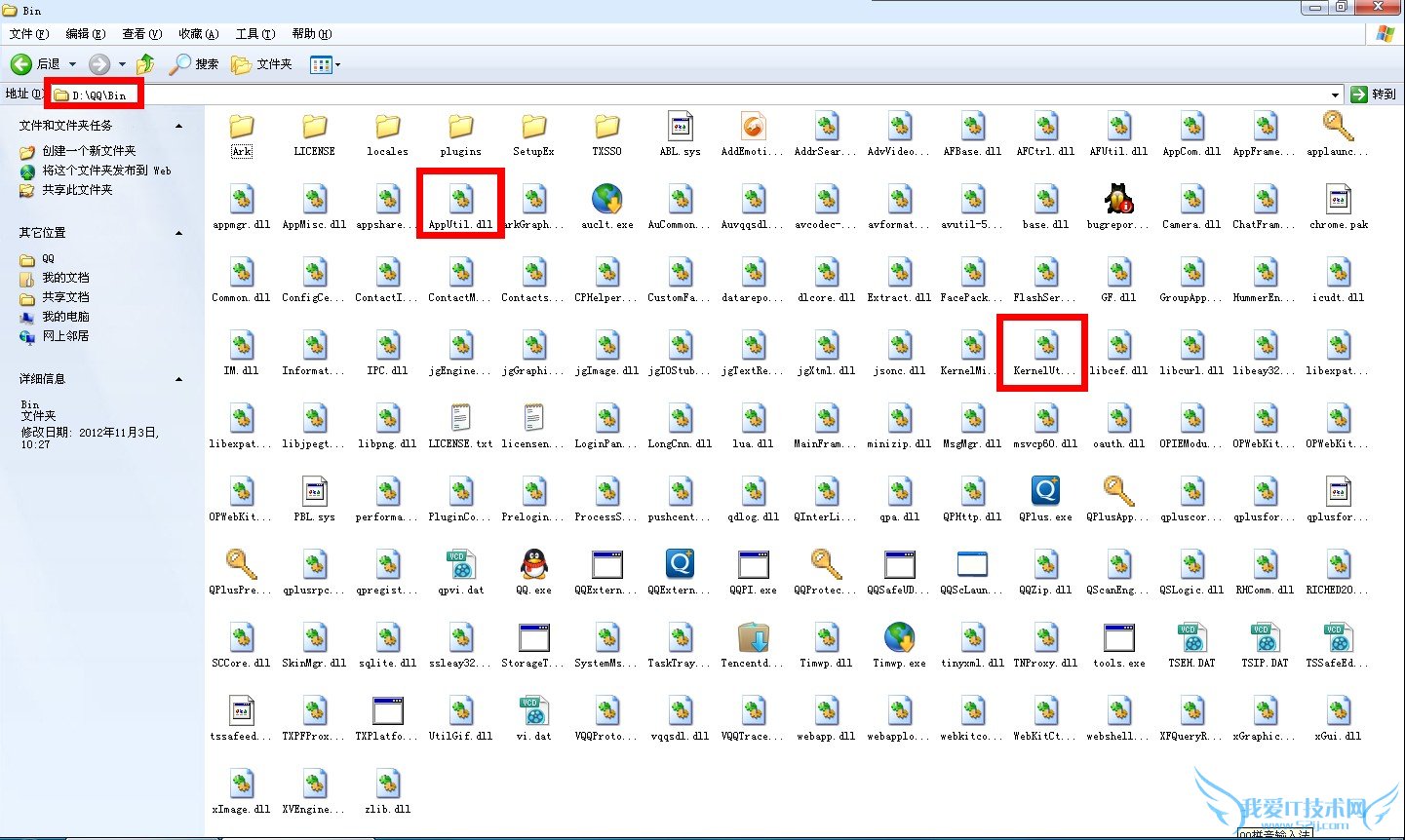Screen dimensions: 1405x840
Task: Toggle the 文件夹 folders pane
Action: pos(261,64)
